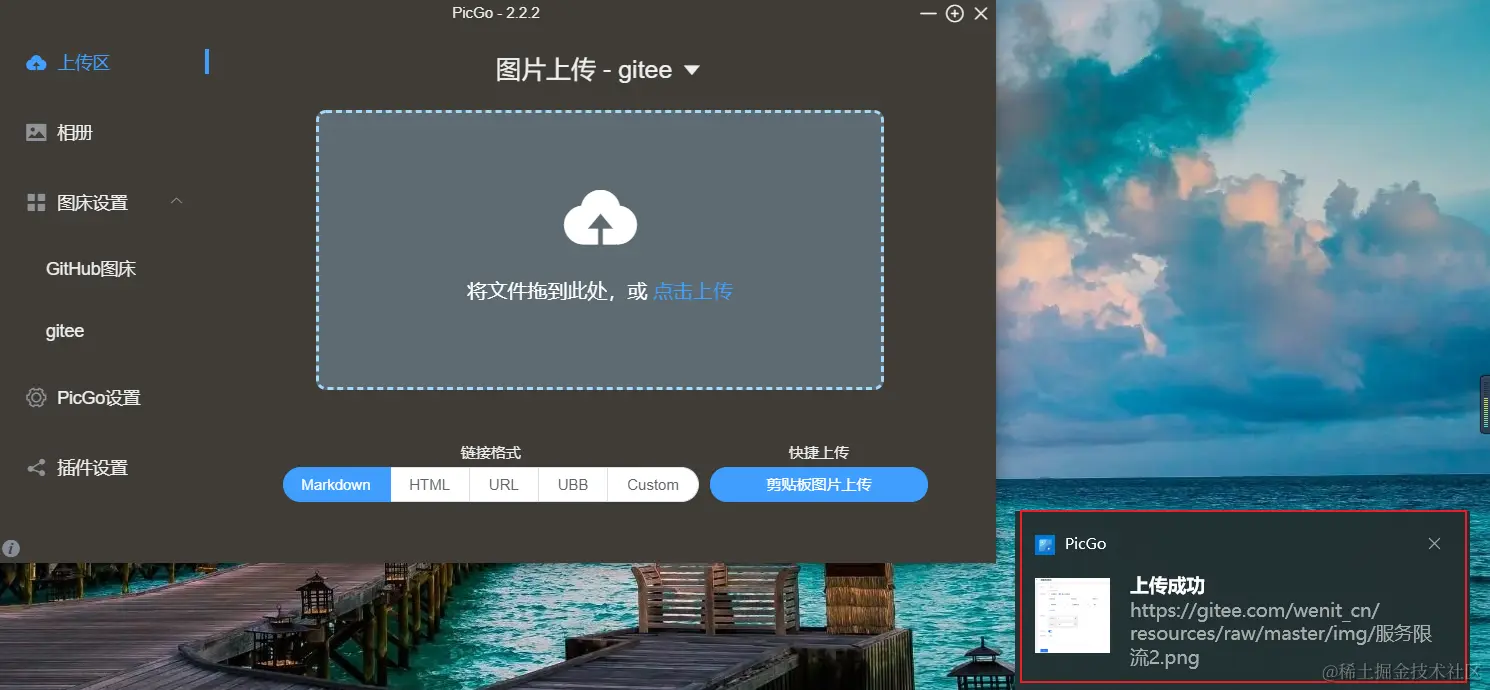Click the gitee URL in the notification
The height and width of the screenshot is (690, 1490).
tap(1281, 634)
